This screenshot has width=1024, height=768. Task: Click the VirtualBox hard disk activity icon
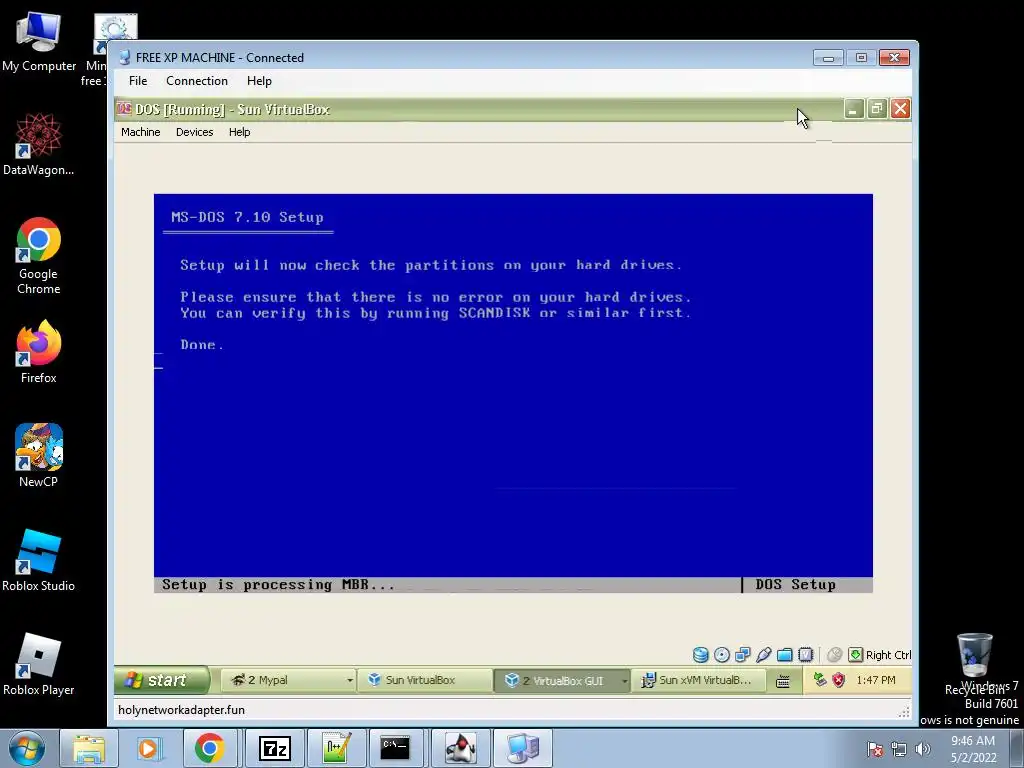click(701, 654)
